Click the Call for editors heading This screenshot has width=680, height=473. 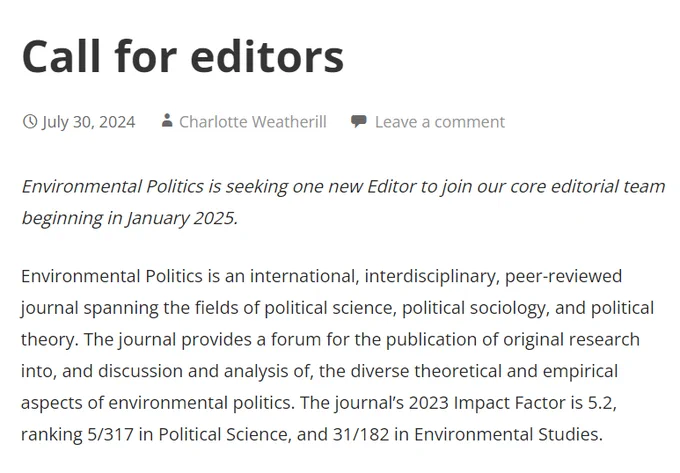183,57
